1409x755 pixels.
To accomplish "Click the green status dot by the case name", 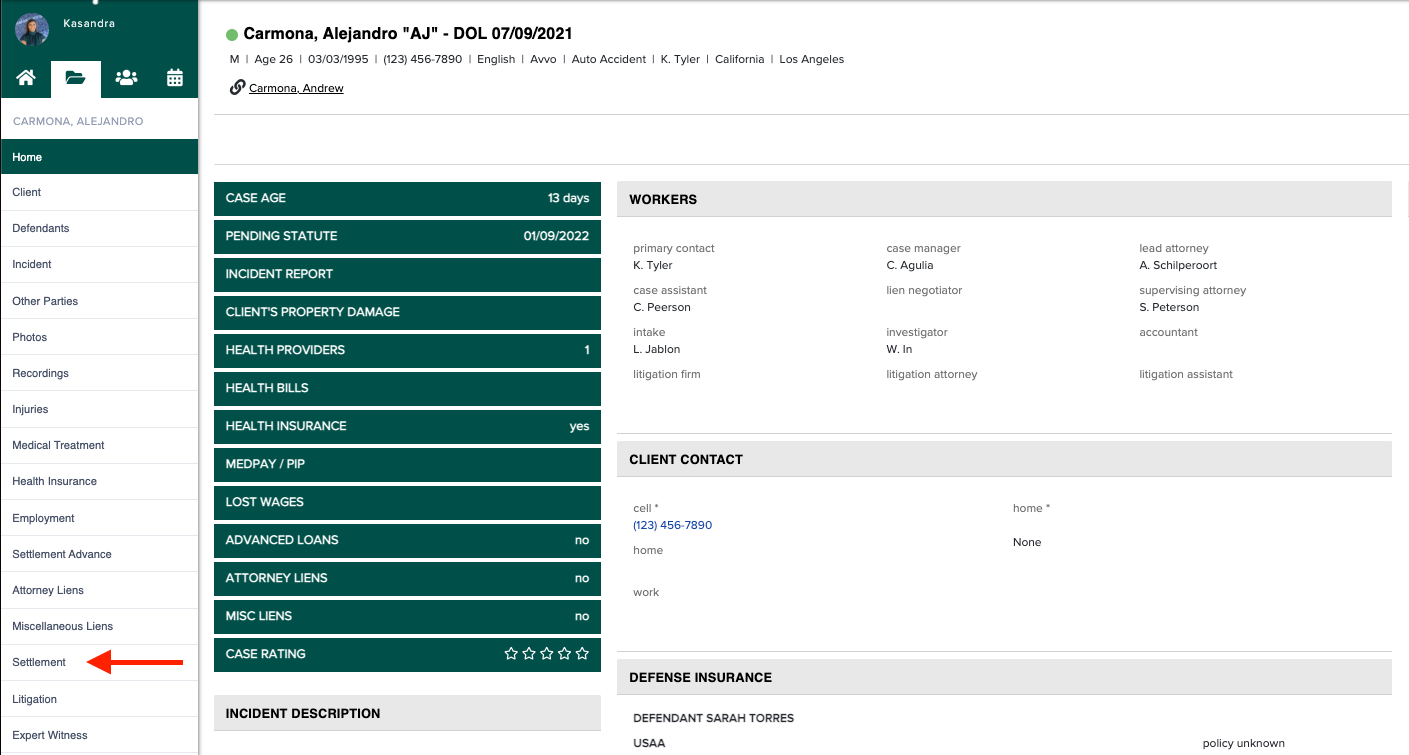I will tap(232, 33).
